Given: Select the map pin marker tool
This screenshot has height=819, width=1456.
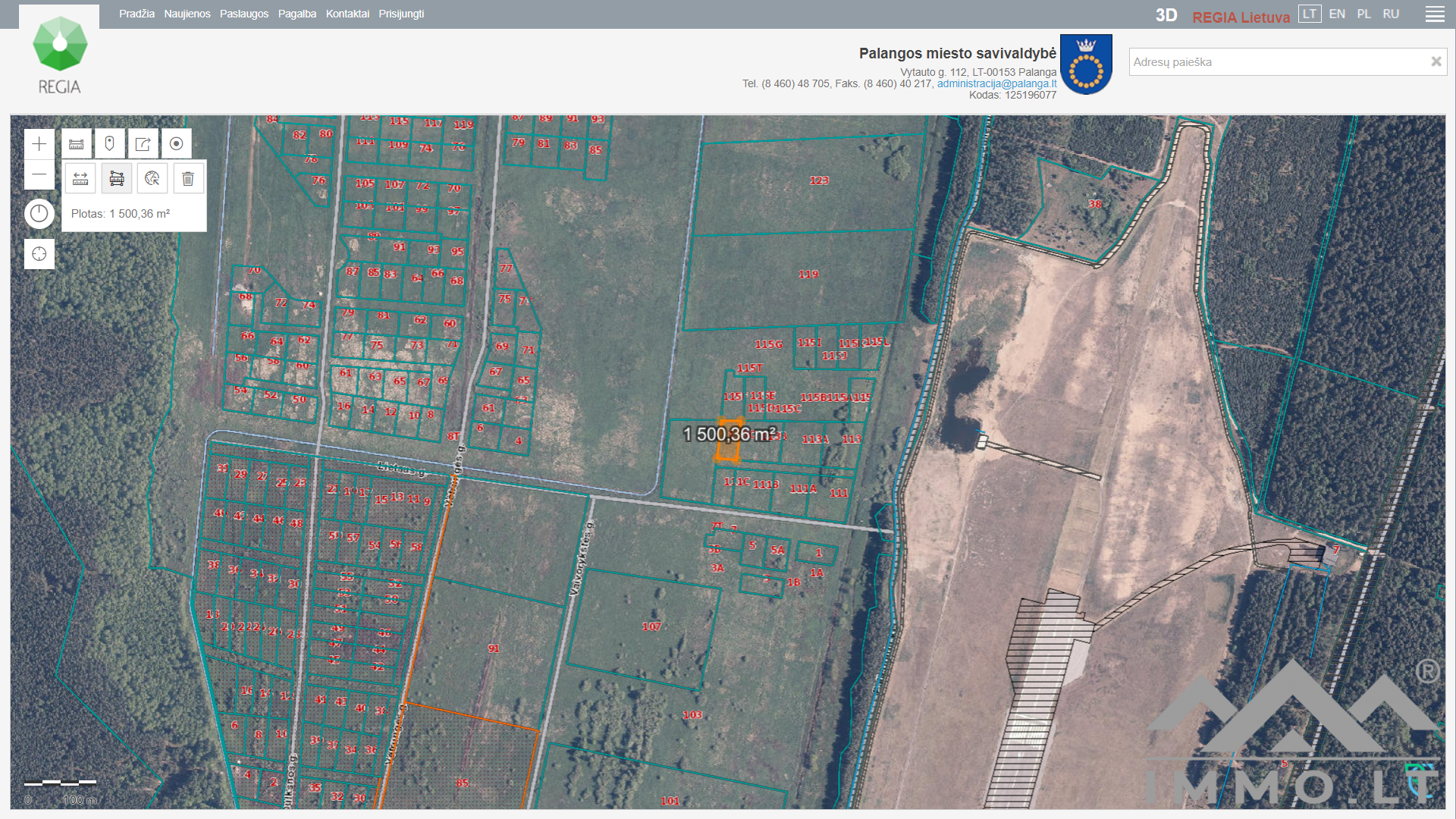Looking at the screenshot, I should tap(109, 143).
